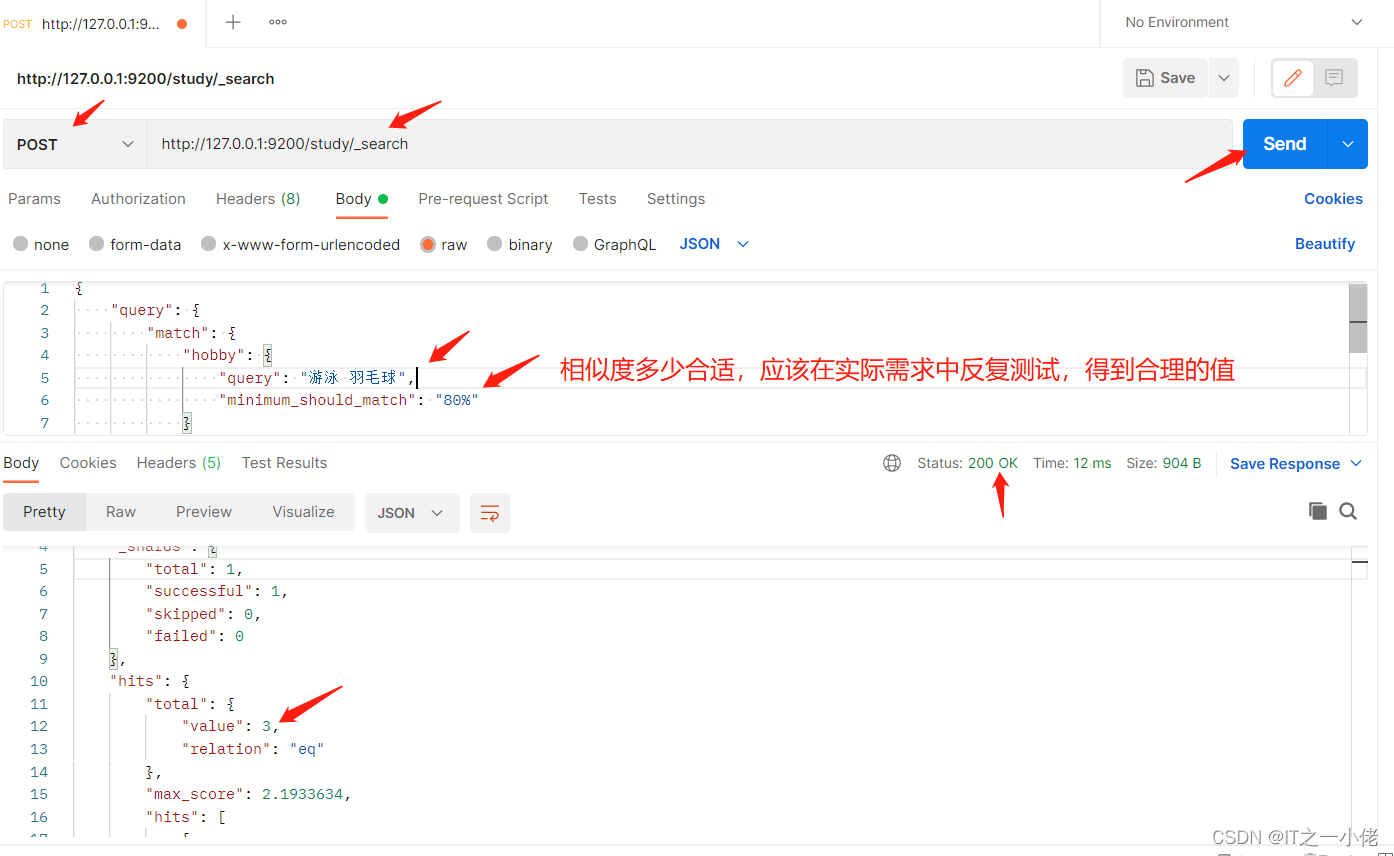Open the tab options three-dots menu
This screenshot has width=1394, height=856.
pos(278,22)
